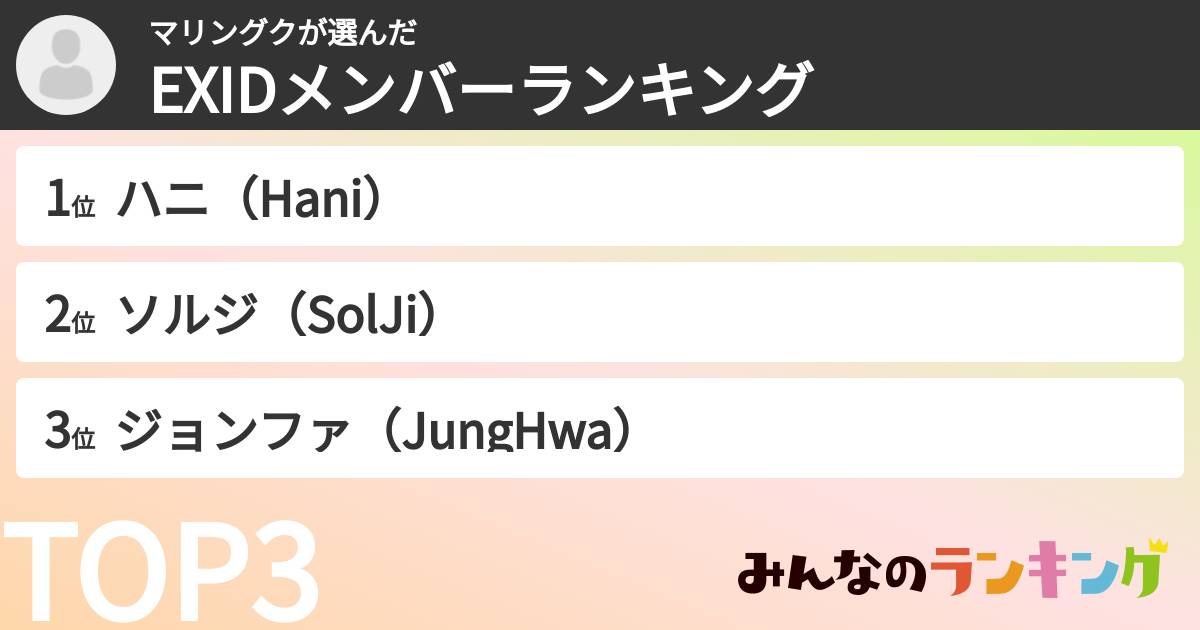
Task: Click the gray user avatar icon
Action: 67,65
